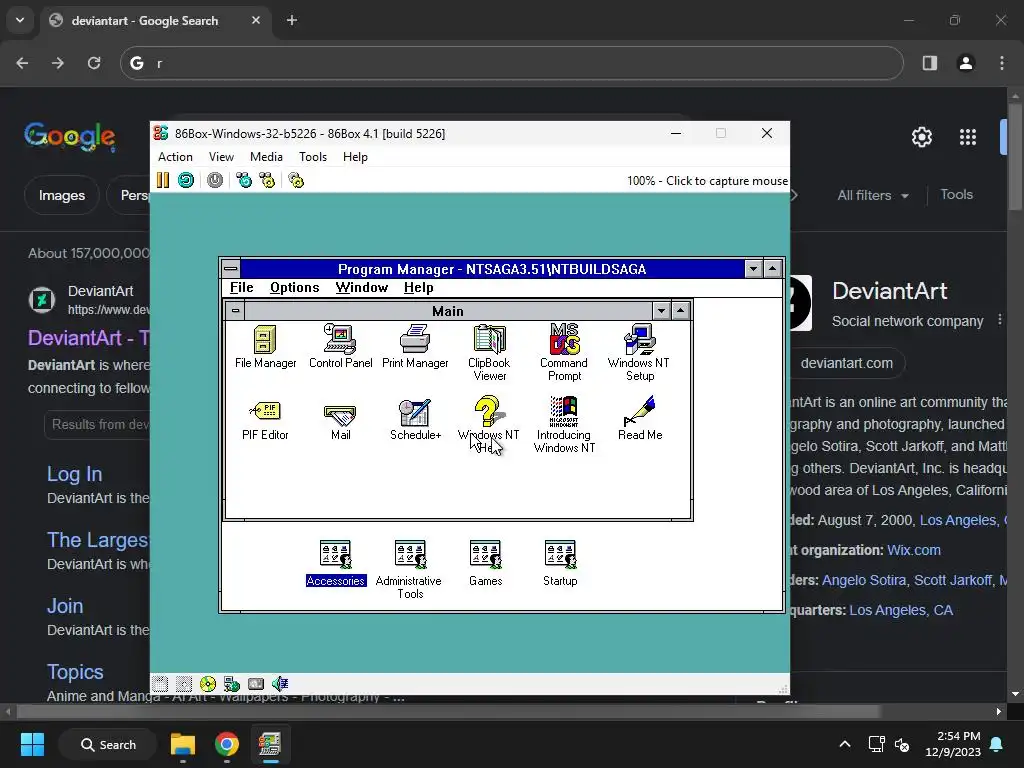
Task: Minimize the Main group window
Action: click(x=661, y=311)
